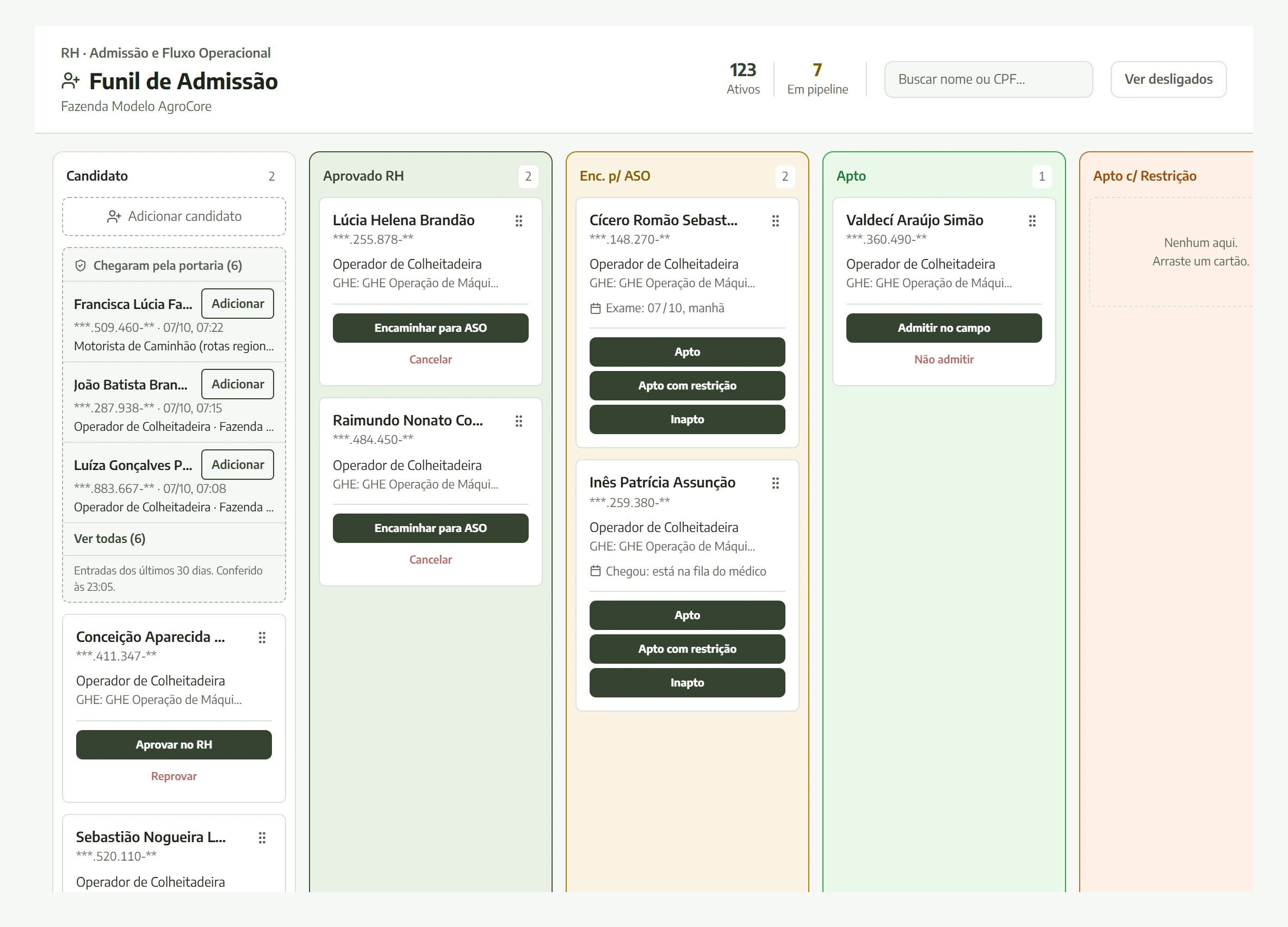Screen dimensions: 1288x927
Task: Cancel Lúcia Helena Brandão's admission
Action: pos(430,360)
